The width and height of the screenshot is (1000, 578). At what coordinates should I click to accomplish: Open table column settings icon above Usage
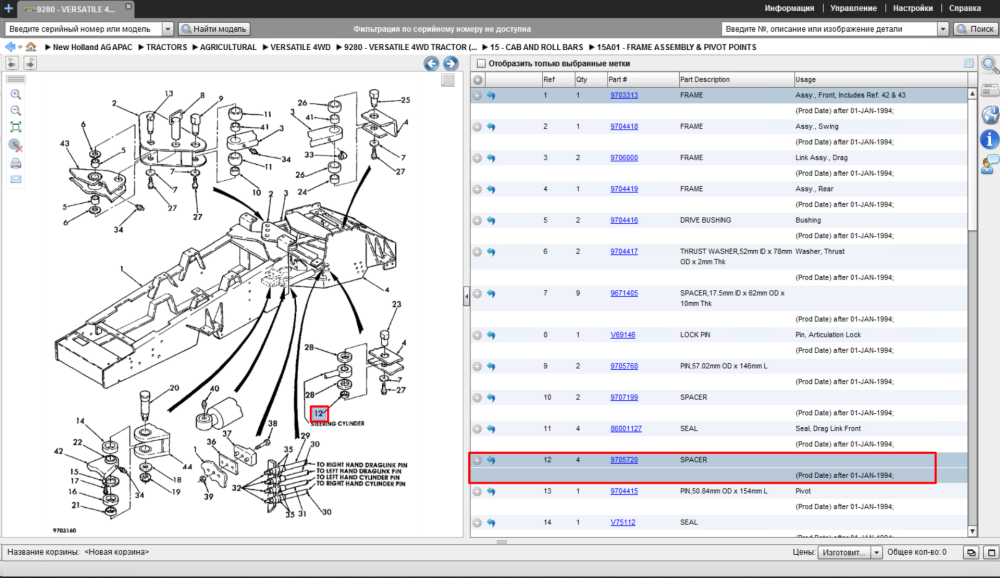click(969, 63)
